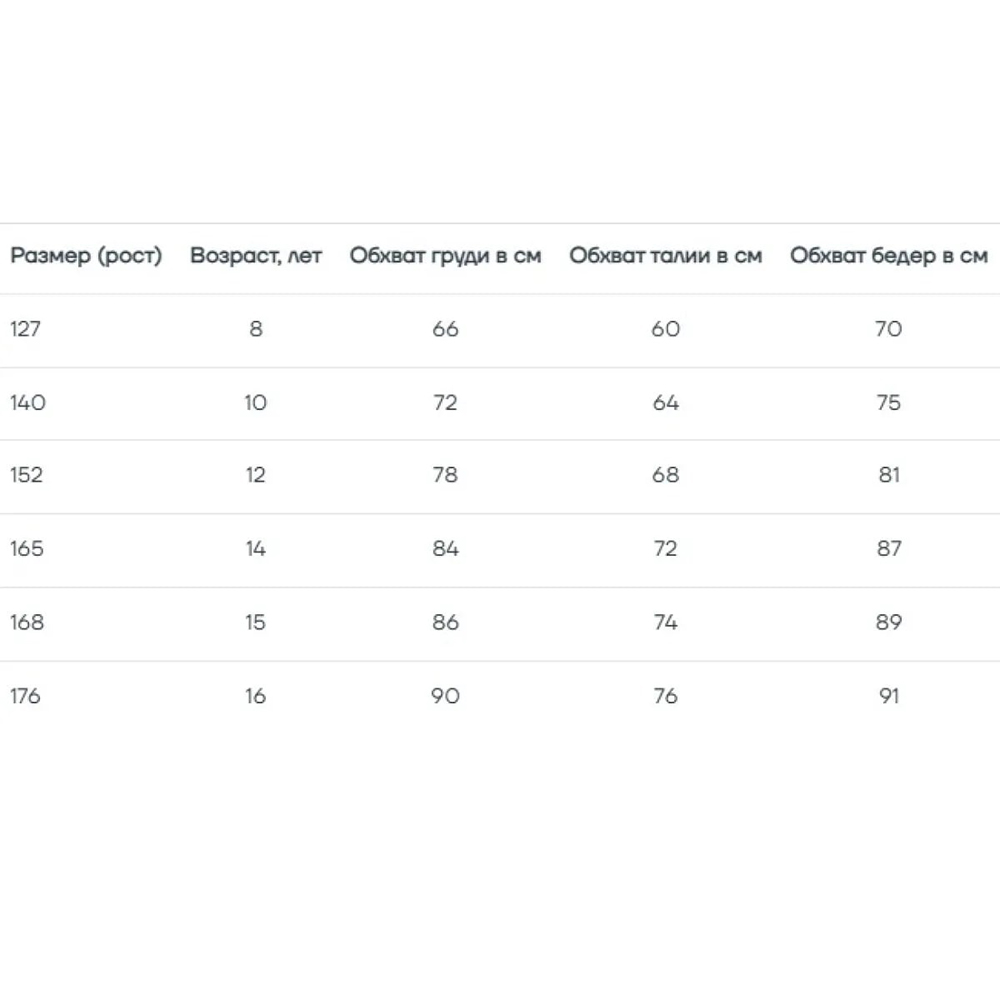Click the Обхват бедер в см header
The height and width of the screenshot is (1000, 1000).
pyautogui.click(x=888, y=256)
